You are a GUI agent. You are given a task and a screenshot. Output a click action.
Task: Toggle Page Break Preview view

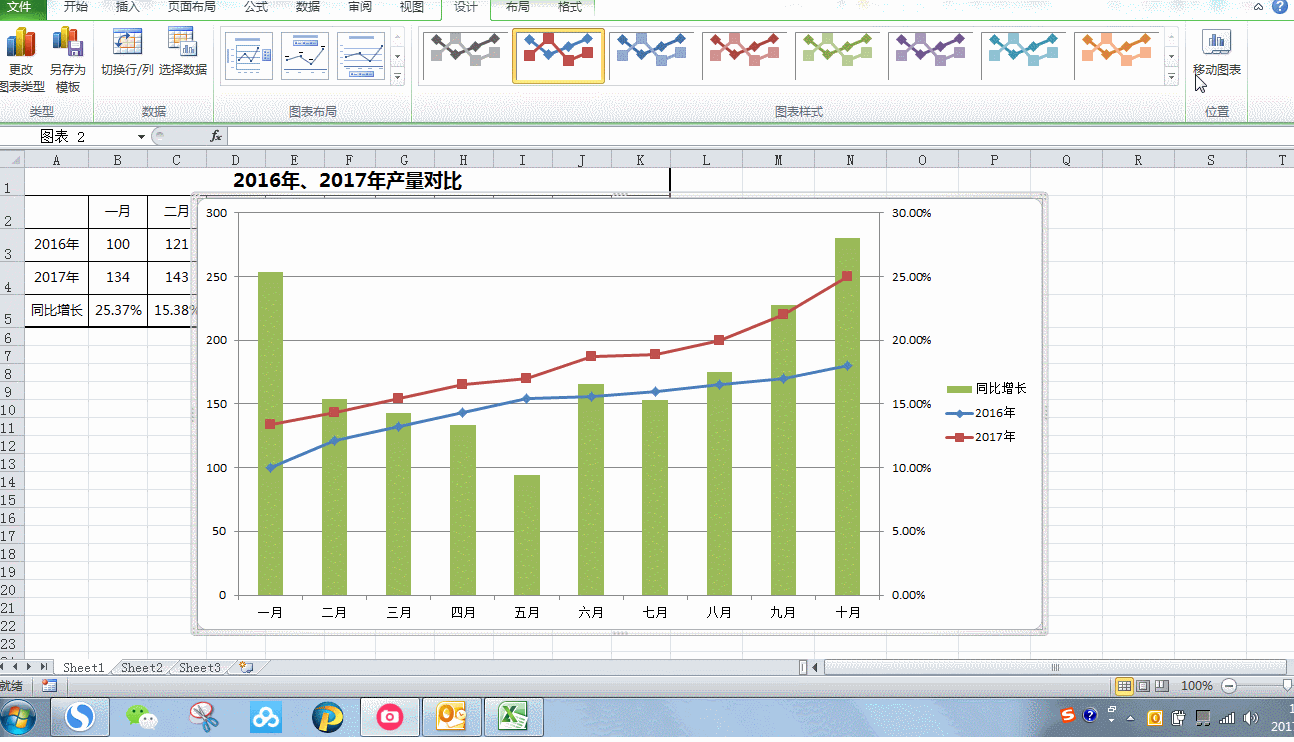(x=1161, y=686)
